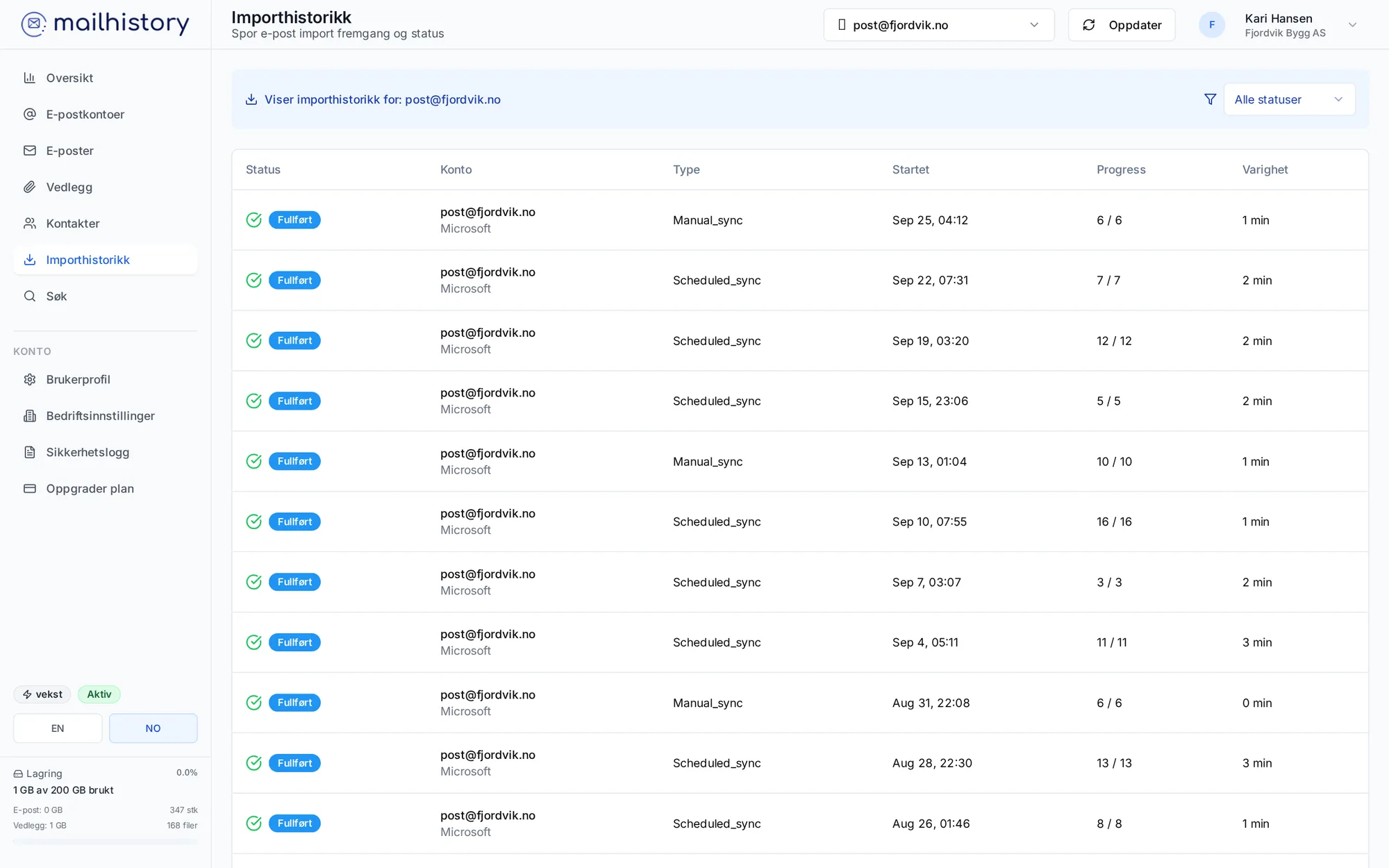Click the Vedlegg paperclip icon
Viewport: 1389px width, 868px height.
coord(30,187)
